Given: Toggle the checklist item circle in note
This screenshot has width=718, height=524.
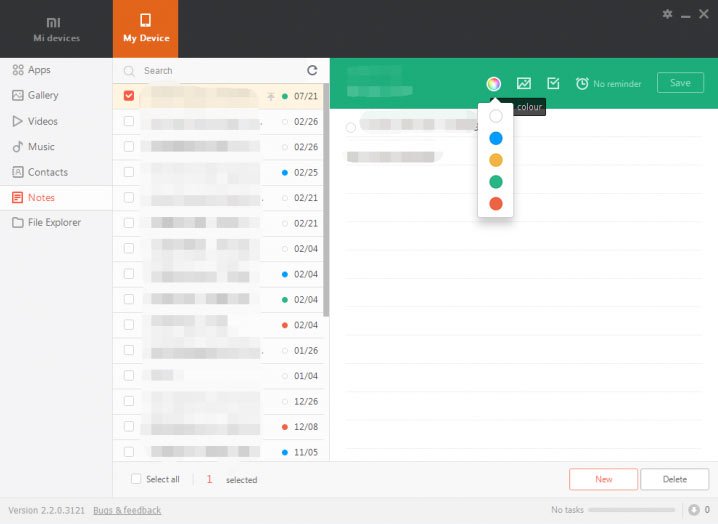Looking at the screenshot, I should pyautogui.click(x=351, y=127).
